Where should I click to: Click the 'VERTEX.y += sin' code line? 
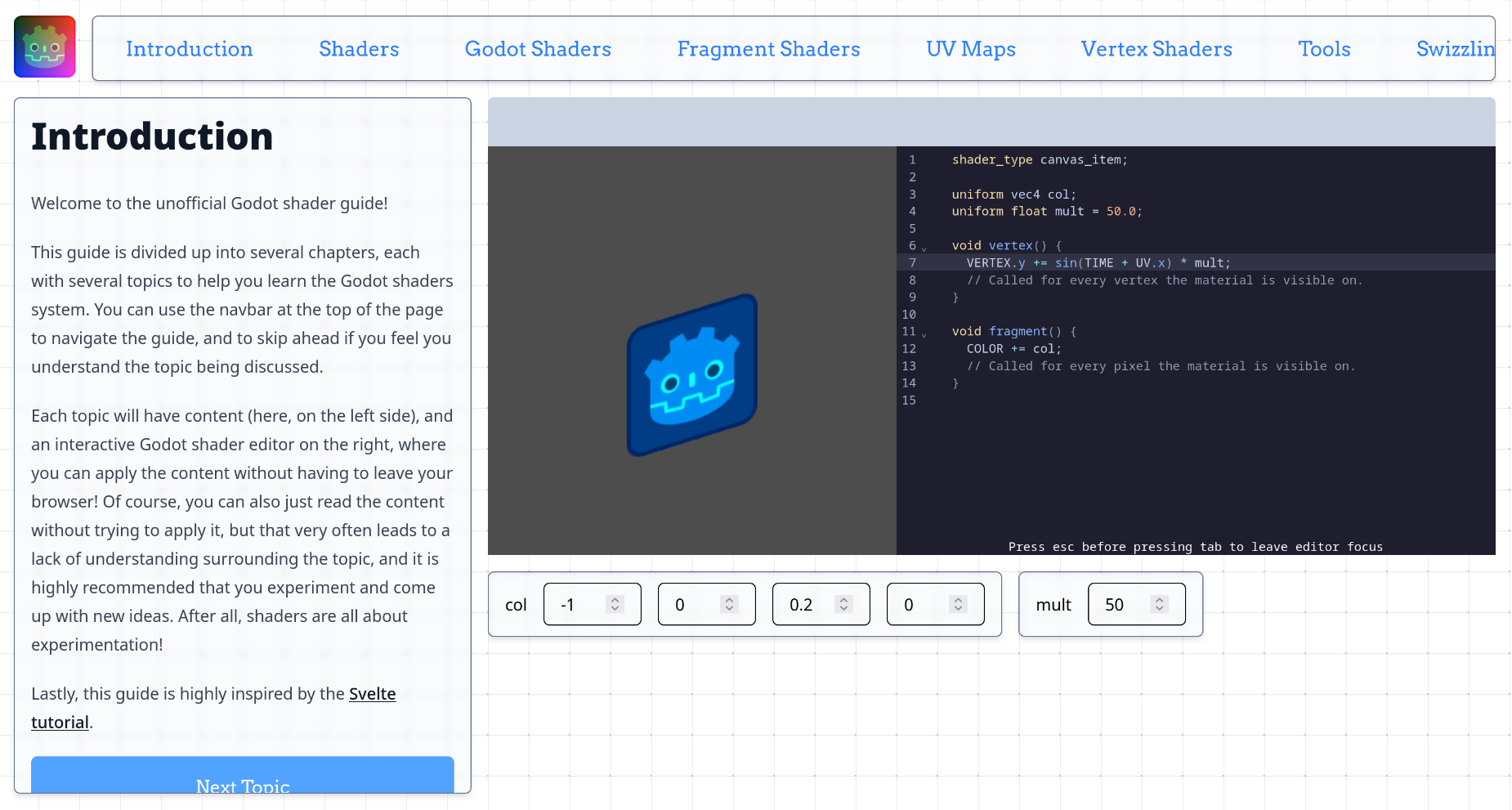pyautogui.click(x=1098, y=263)
